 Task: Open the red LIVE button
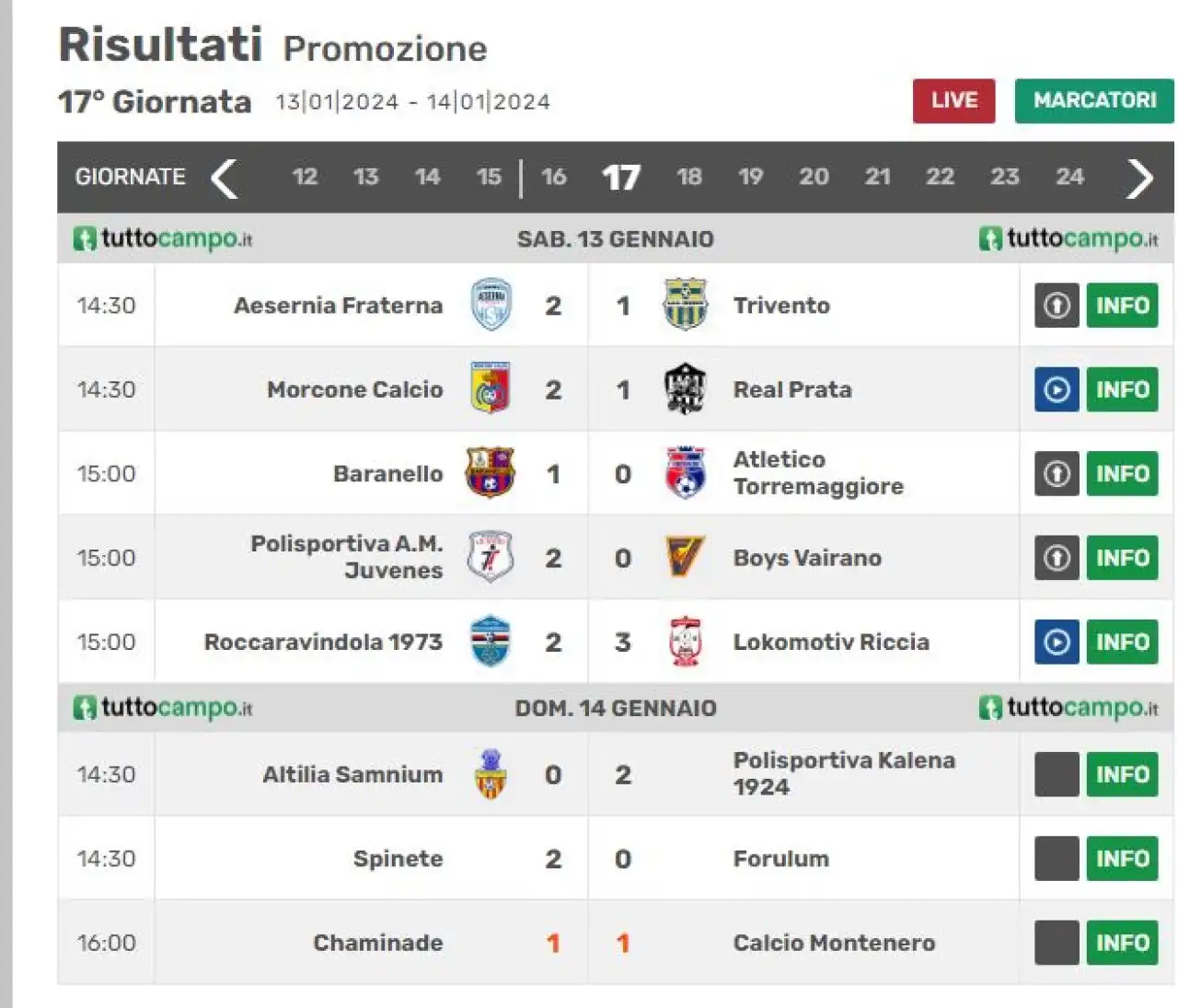click(x=953, y=100)
